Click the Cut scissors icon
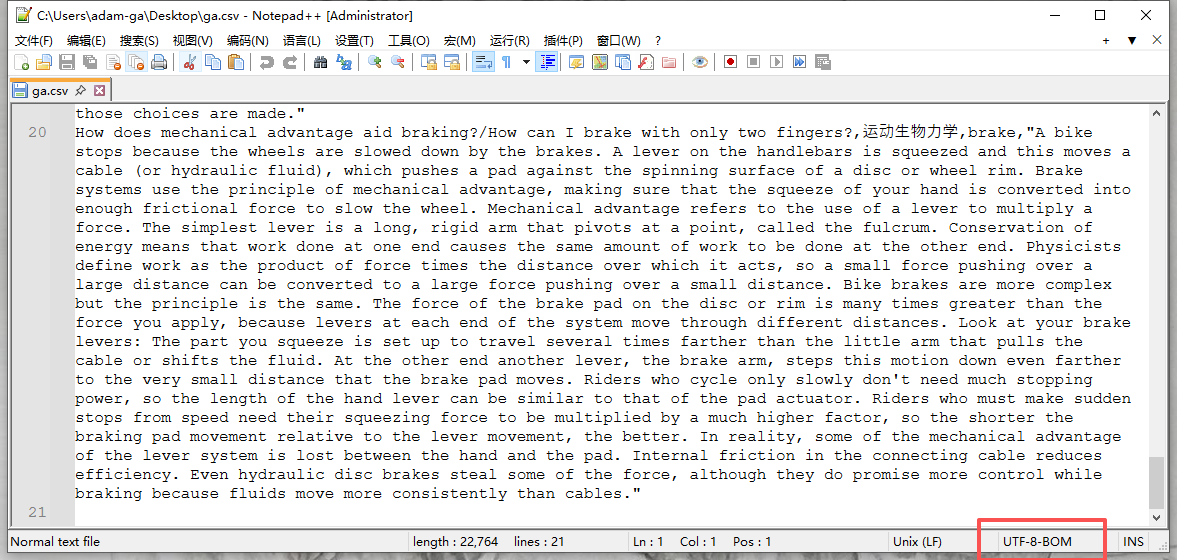The image size is (1177, 560). (x=188, y=62)
